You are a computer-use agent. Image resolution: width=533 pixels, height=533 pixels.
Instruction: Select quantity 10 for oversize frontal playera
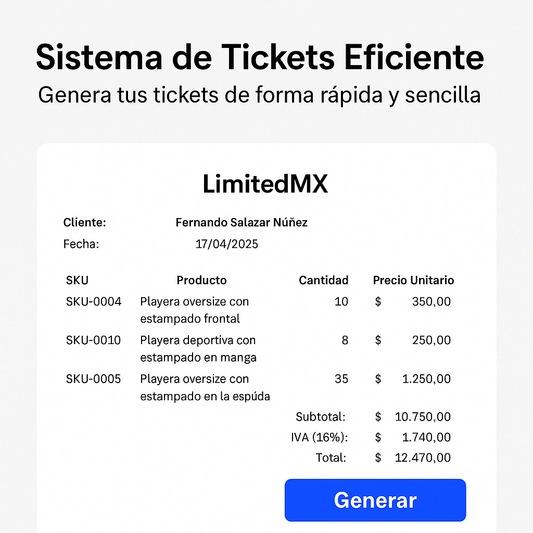[x=341, y=302]
